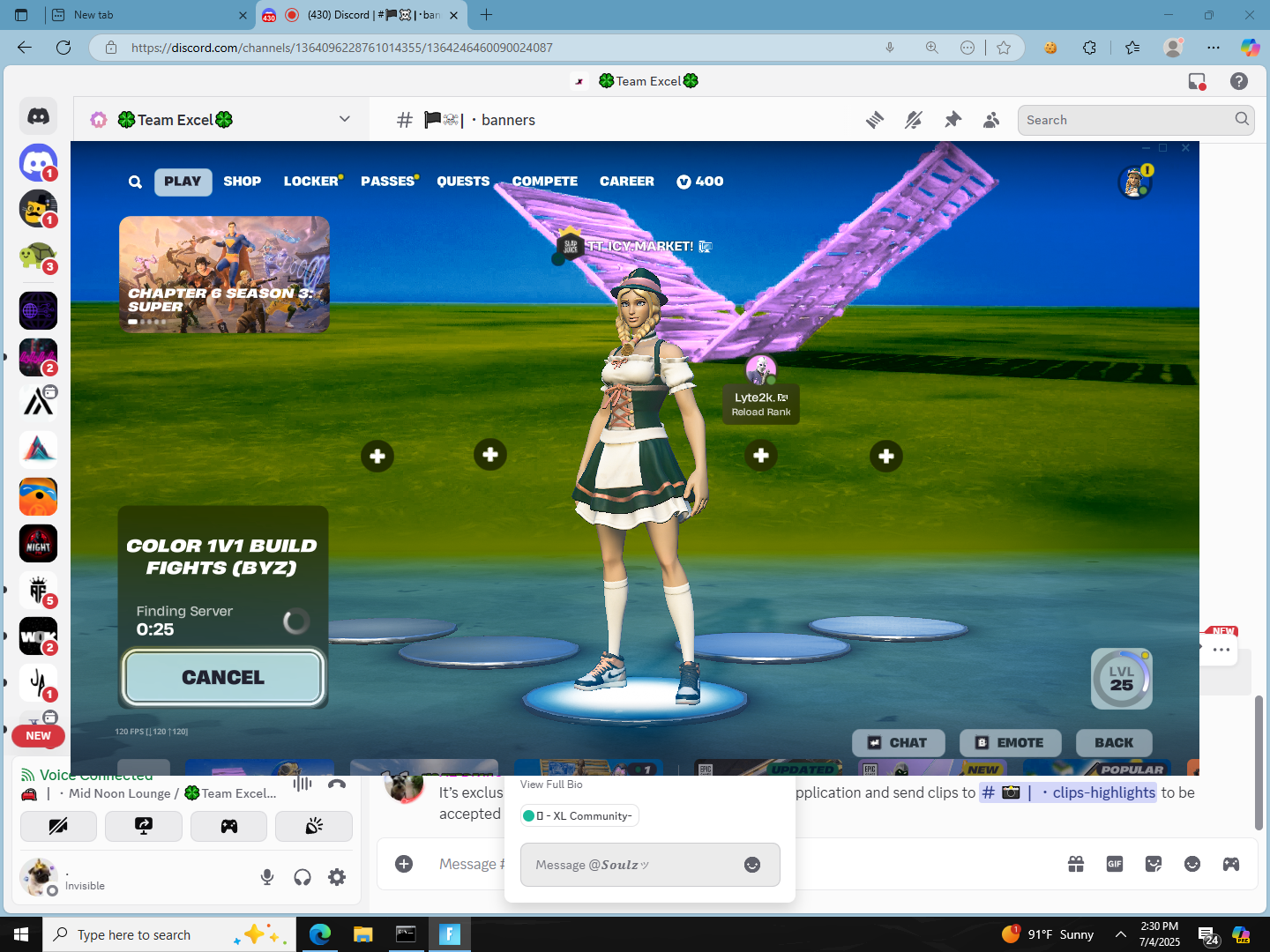Open Discord User Settings gear
The width and height of the screenshot is (1270, 952).
click(x=337, y=877)
